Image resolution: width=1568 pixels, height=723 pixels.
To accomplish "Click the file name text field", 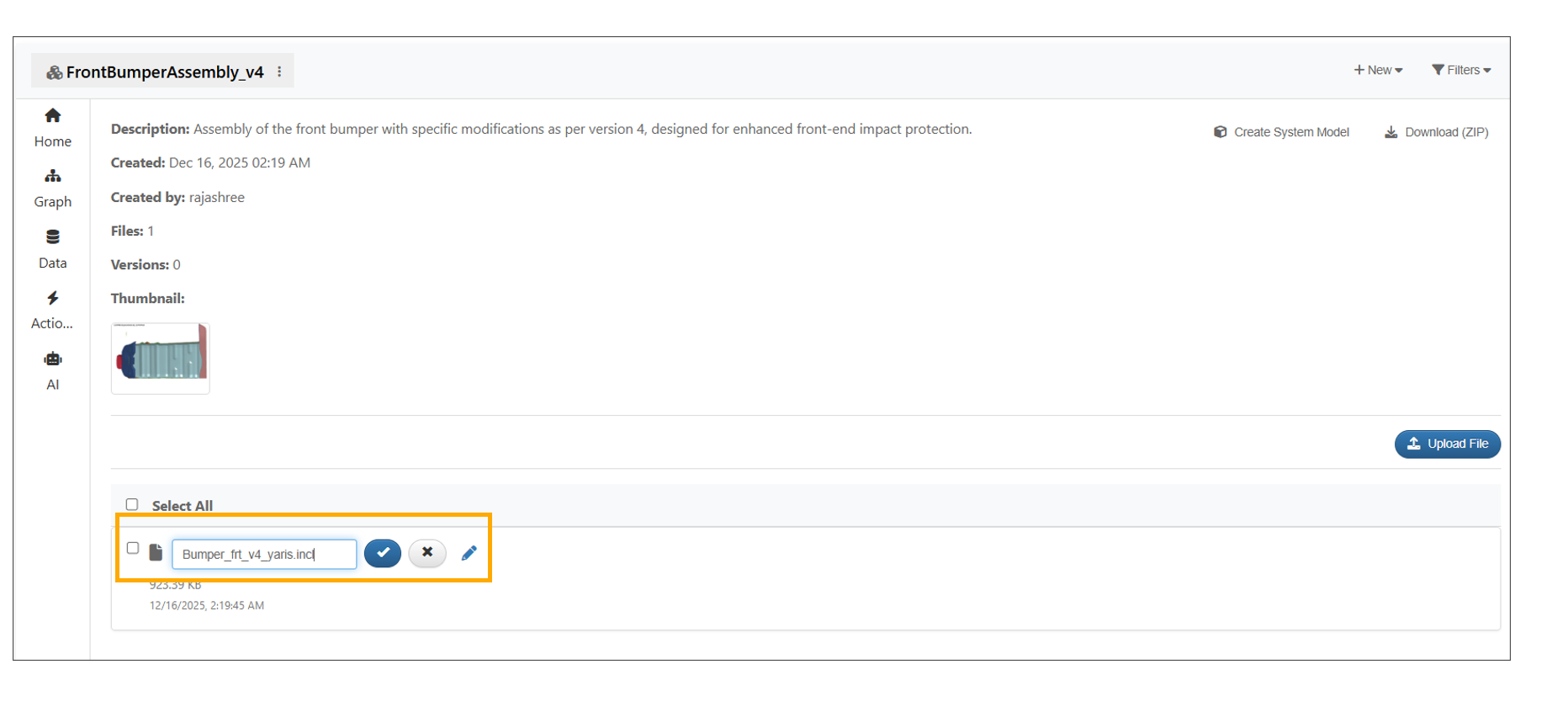I will click(263, 554).
